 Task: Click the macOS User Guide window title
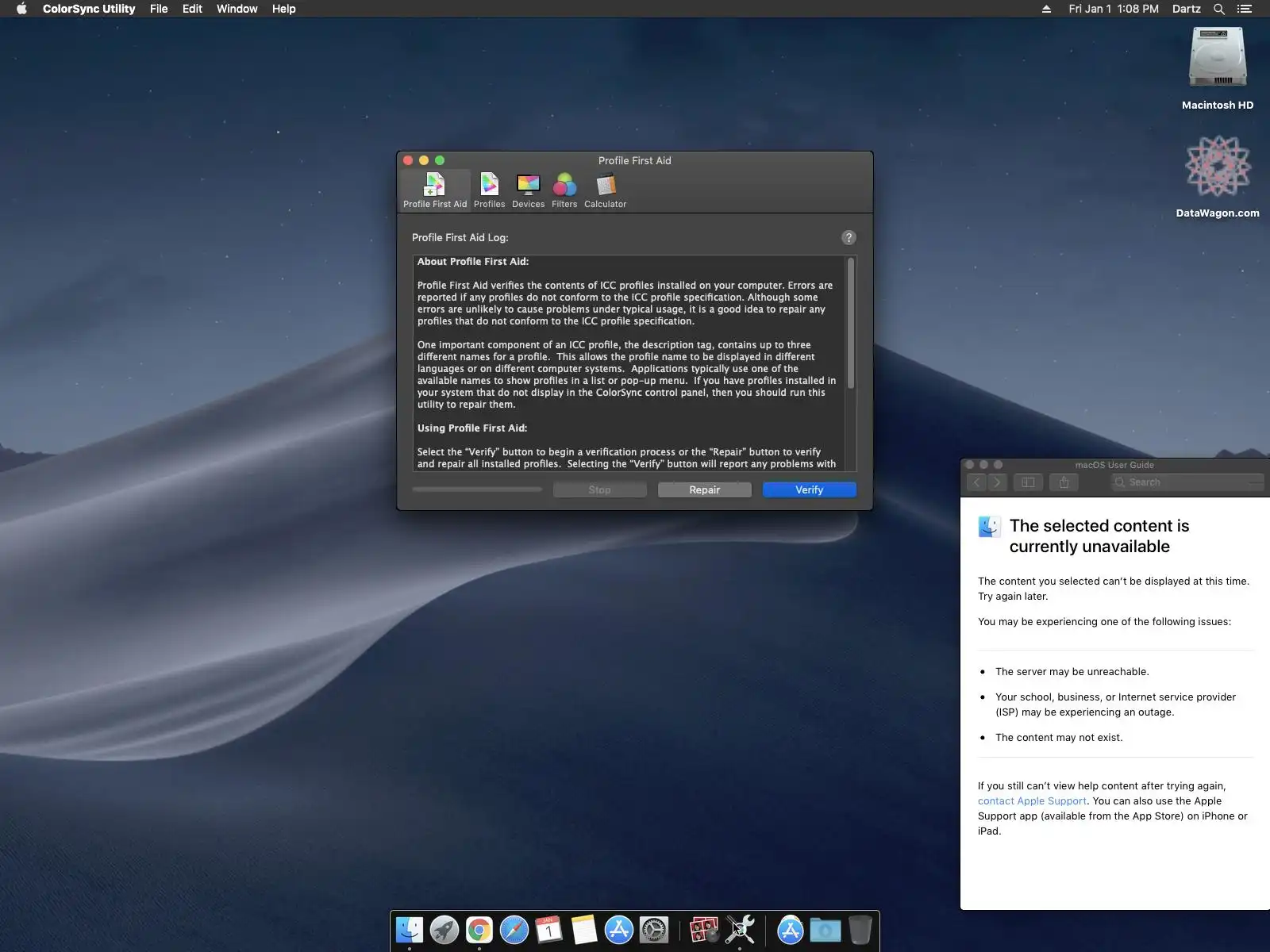click(1114, 465)
